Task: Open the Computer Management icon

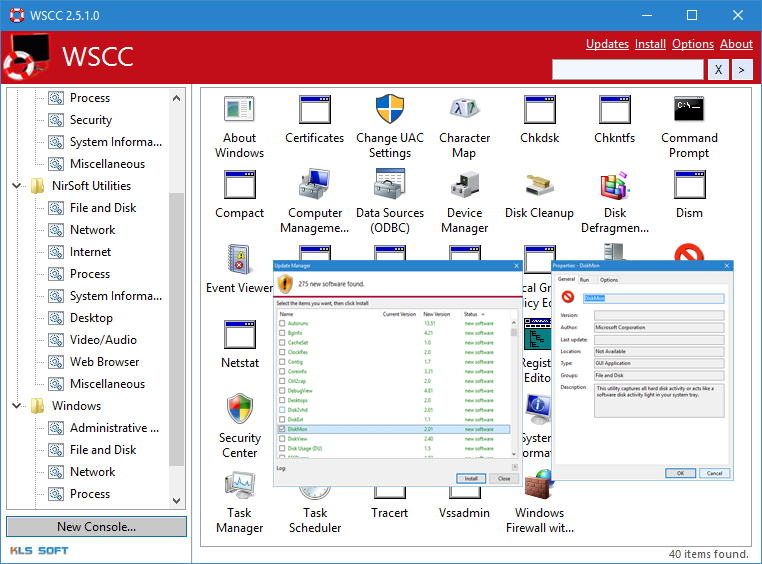Action: coord(314,184)
